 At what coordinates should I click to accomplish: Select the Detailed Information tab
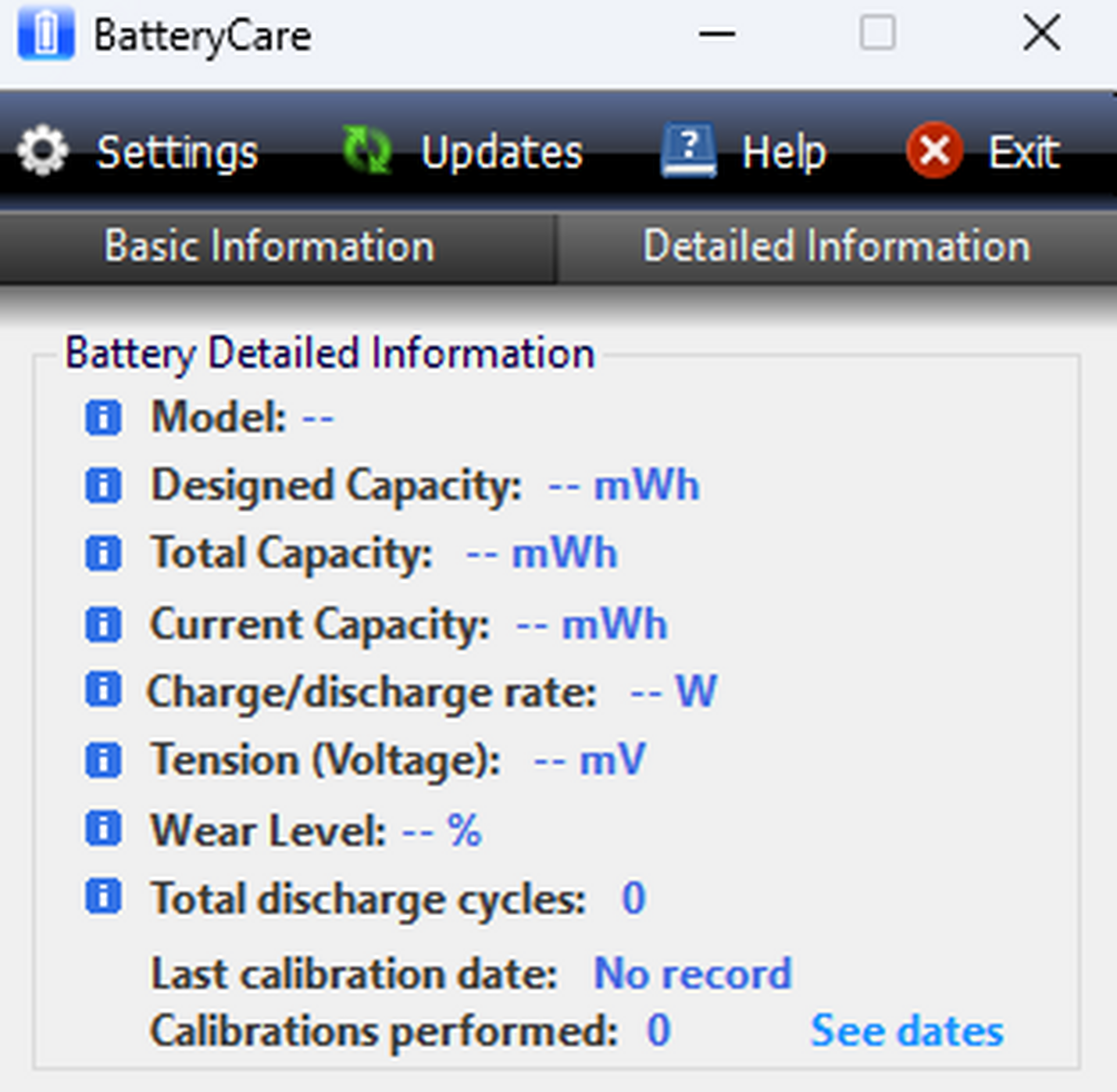837,248
